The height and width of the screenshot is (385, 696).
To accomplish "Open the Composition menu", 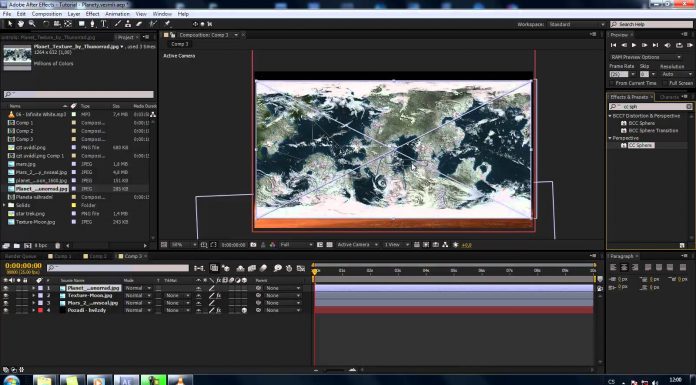I will (47, 14).
